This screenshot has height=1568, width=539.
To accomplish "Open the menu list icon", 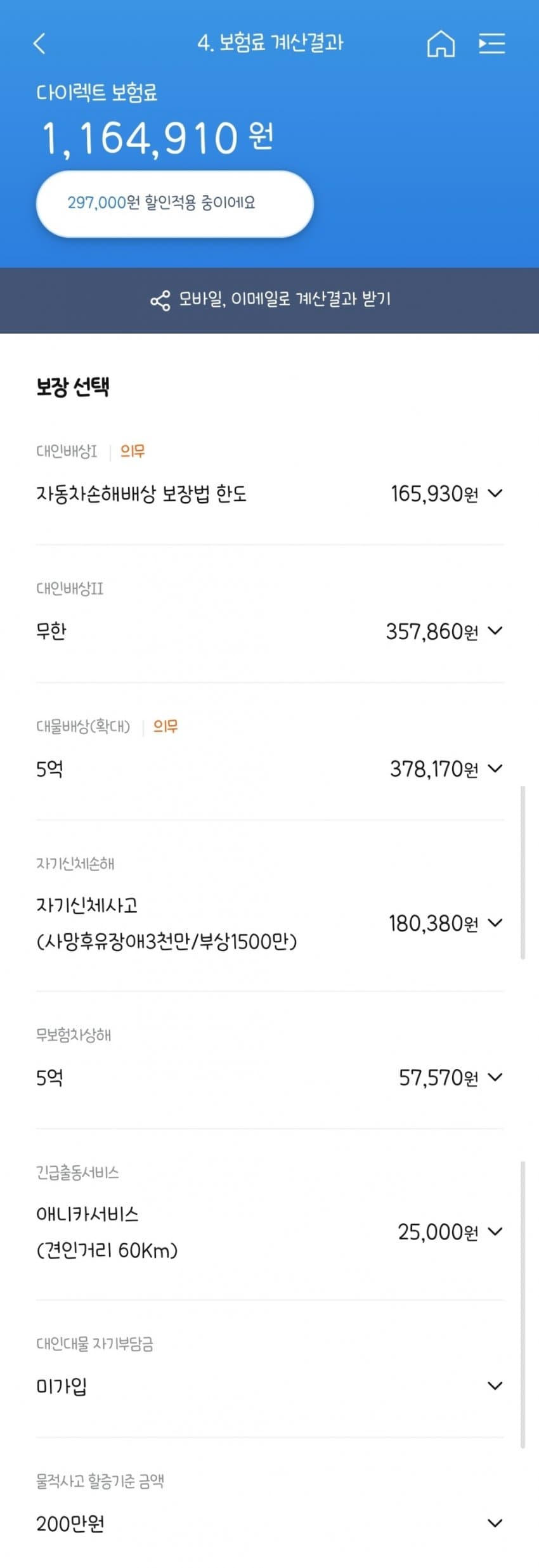I will point(491,43).
